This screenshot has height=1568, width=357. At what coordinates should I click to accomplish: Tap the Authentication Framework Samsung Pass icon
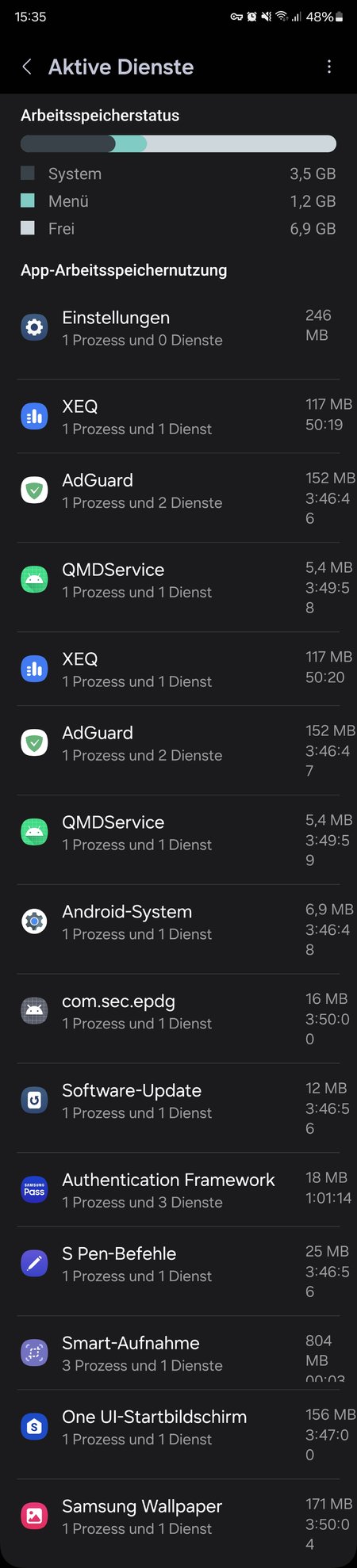tap(34, 1189)
